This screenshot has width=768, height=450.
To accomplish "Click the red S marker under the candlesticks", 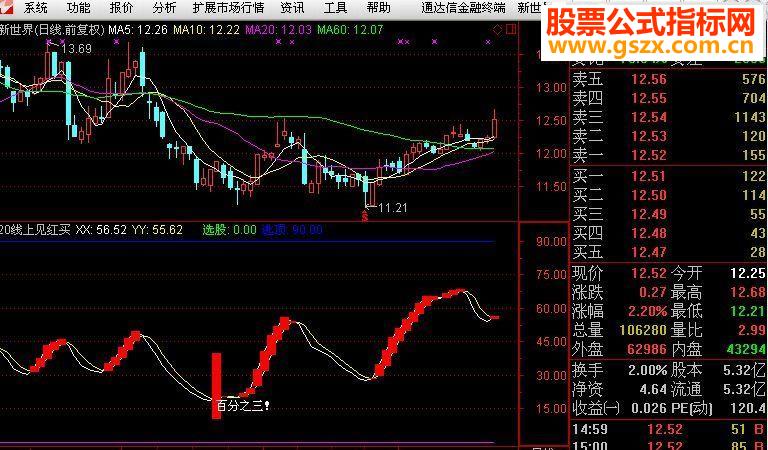I will 364,216.
